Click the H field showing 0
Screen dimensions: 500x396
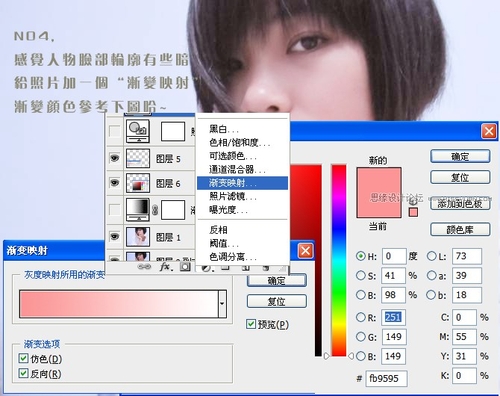(x=394, y=256)
